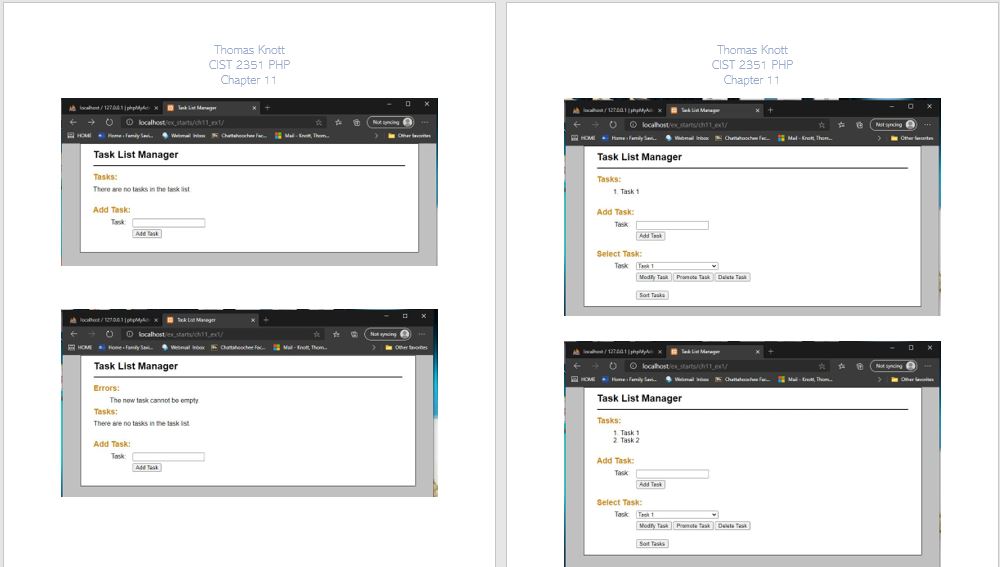Open the Home - Family Savi bookmark in the two-task screenshot
1000x567 pixels.
pyautogui.click(x=629, y=379)
